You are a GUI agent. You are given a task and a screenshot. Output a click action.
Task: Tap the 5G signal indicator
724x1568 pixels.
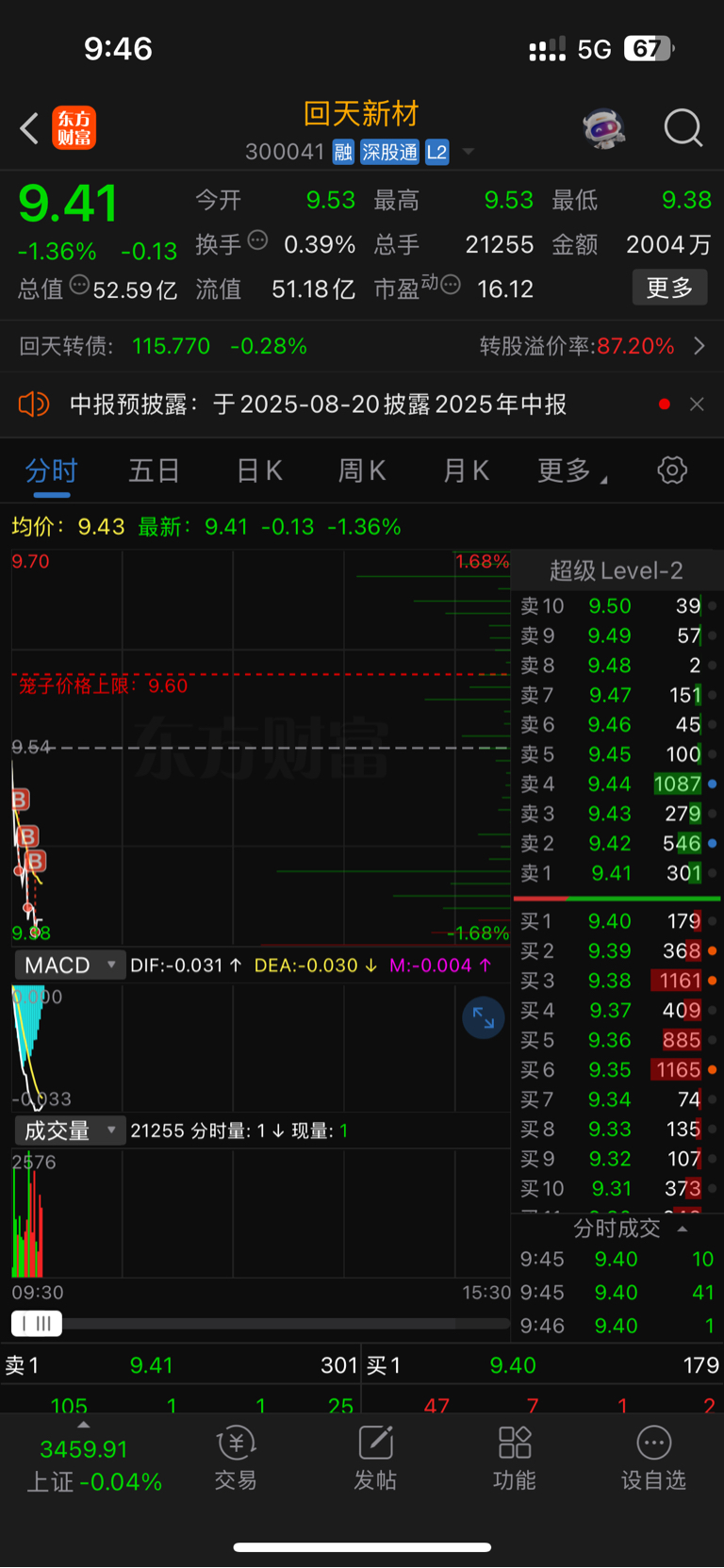595,49
